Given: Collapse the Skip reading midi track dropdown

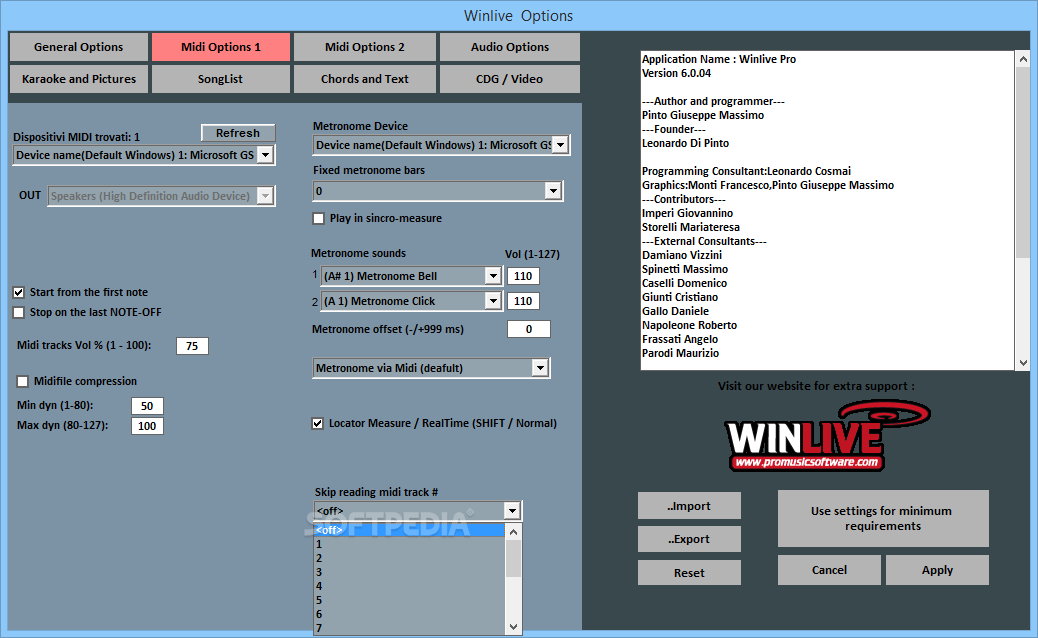Looking at the screenshot, I should [512, 511].
